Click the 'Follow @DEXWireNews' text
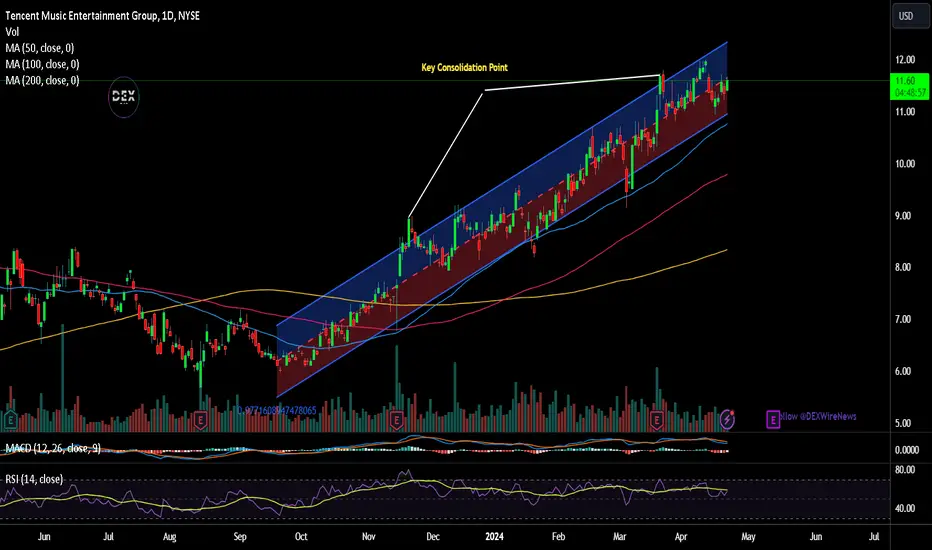Viewport: 932px width, 550px height. 818,416
